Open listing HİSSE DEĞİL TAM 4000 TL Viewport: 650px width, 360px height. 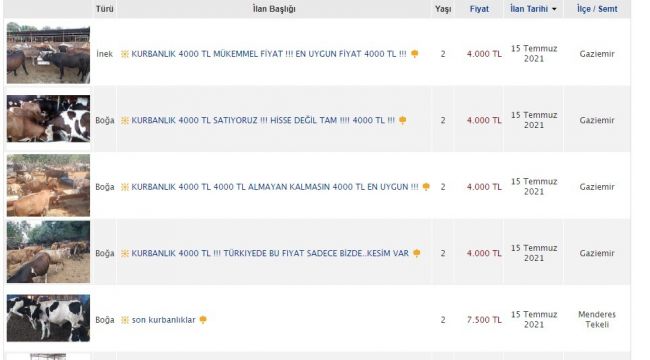coord(263,121)
